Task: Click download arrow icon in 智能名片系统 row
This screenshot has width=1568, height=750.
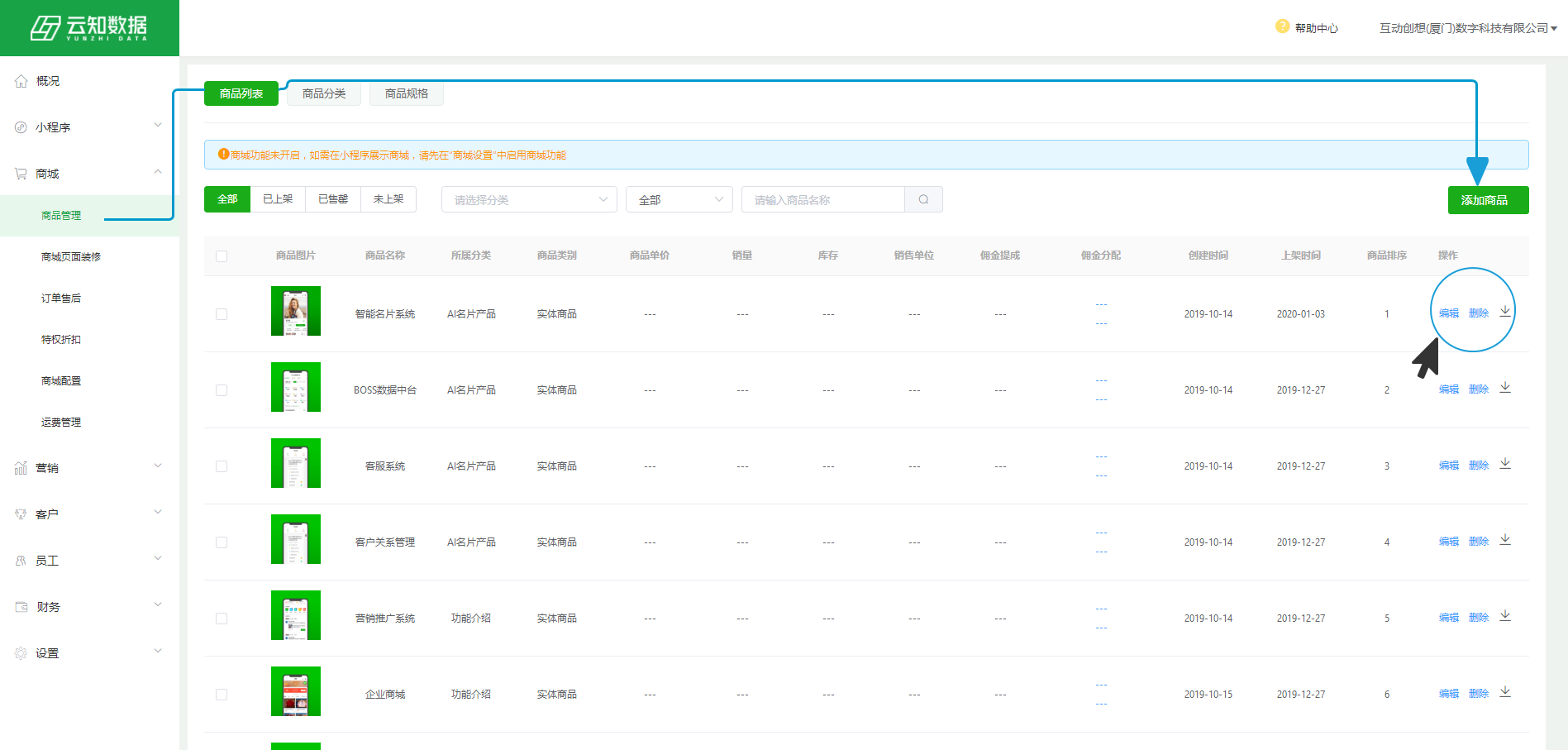Action: pos(1505,311)
